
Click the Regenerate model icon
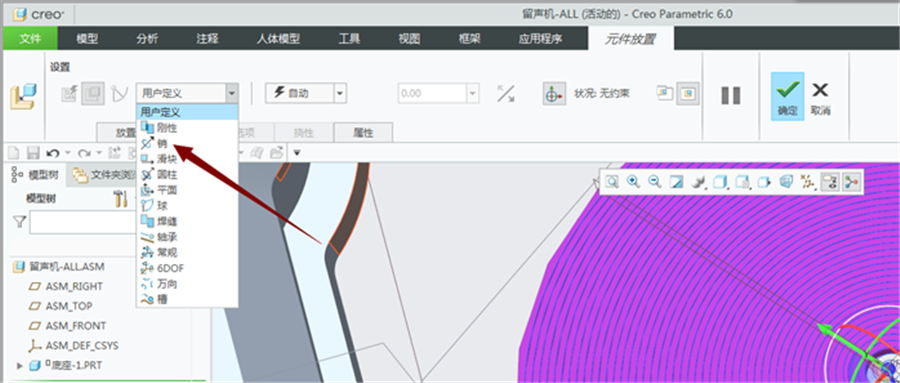[x=114, y=153]
